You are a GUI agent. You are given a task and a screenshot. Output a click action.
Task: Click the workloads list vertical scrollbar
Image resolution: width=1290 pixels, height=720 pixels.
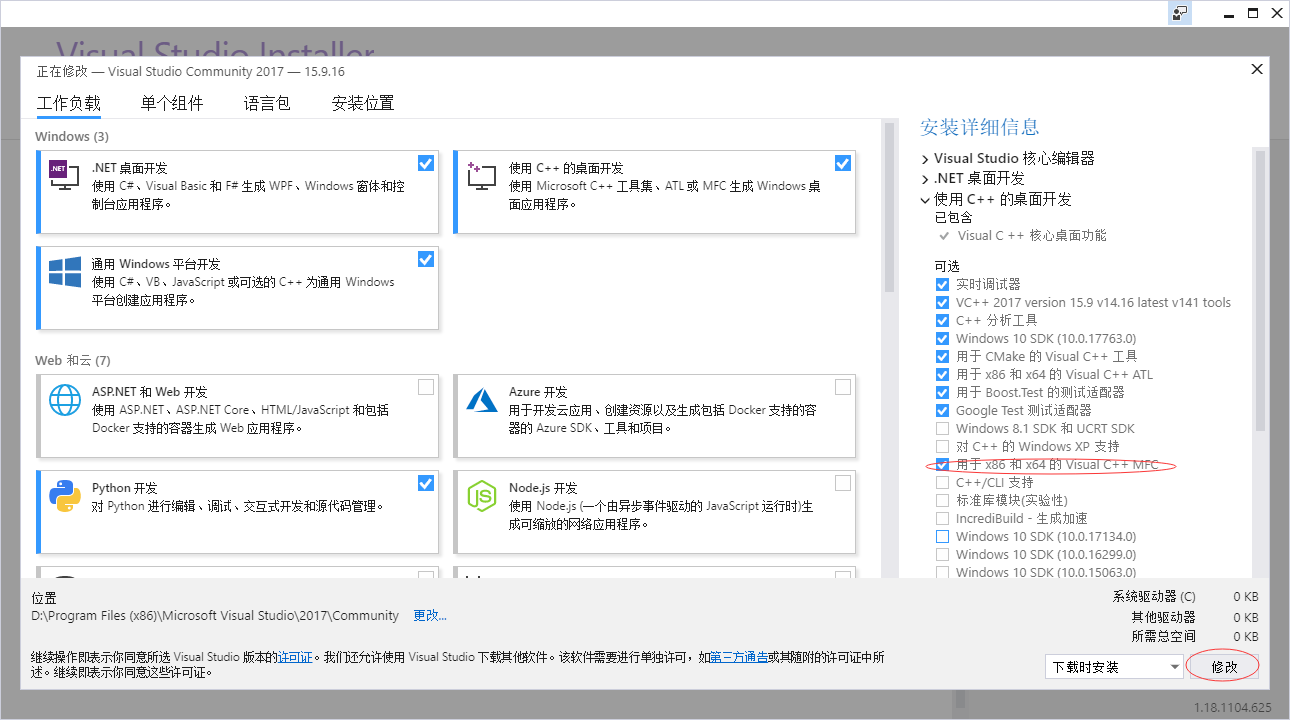click(888, 210)
